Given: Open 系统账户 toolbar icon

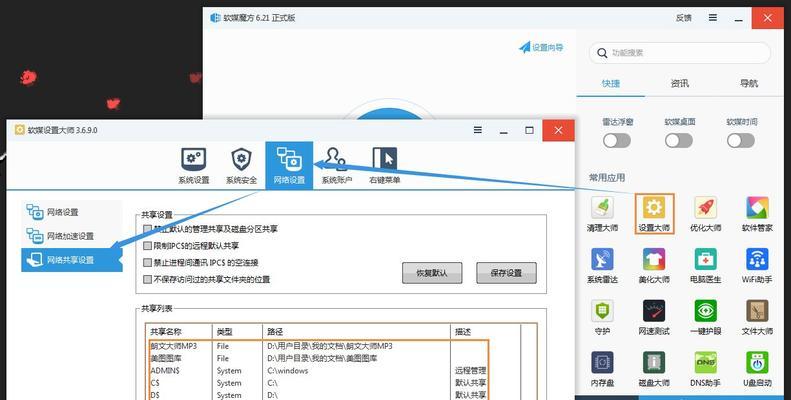Looking at the screenshot, I should coord(336,165).
